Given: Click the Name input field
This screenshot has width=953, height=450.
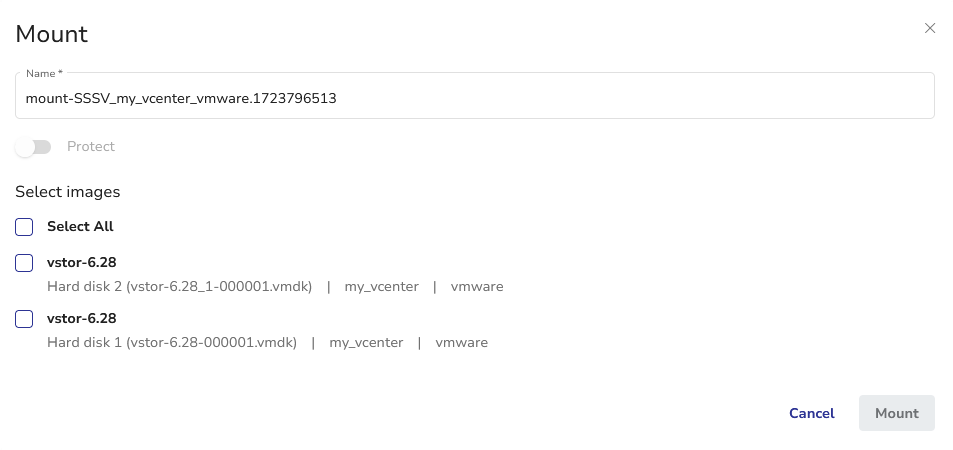Looking at the screenshot, I should coord(474,98).
